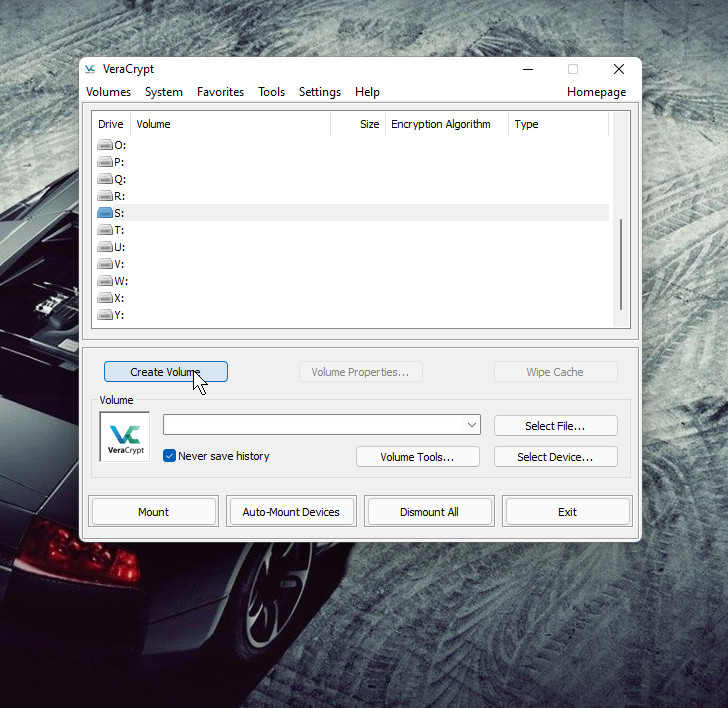
Task: Click the W: drive icon
Action: coord(105,281)
